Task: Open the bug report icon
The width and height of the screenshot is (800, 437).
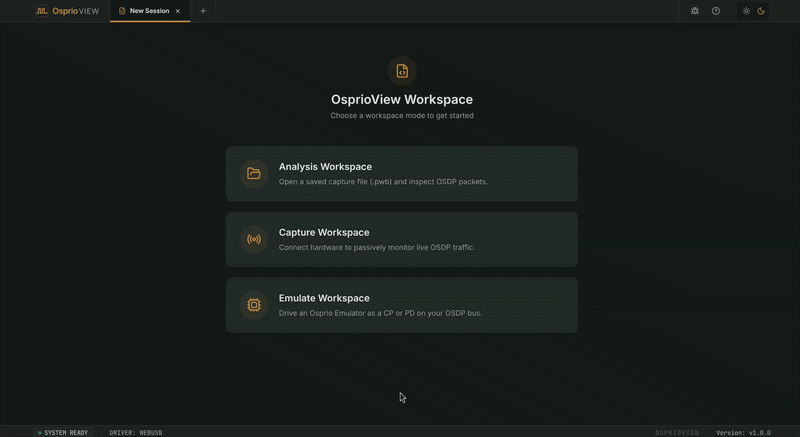Action: pos(694,11)
